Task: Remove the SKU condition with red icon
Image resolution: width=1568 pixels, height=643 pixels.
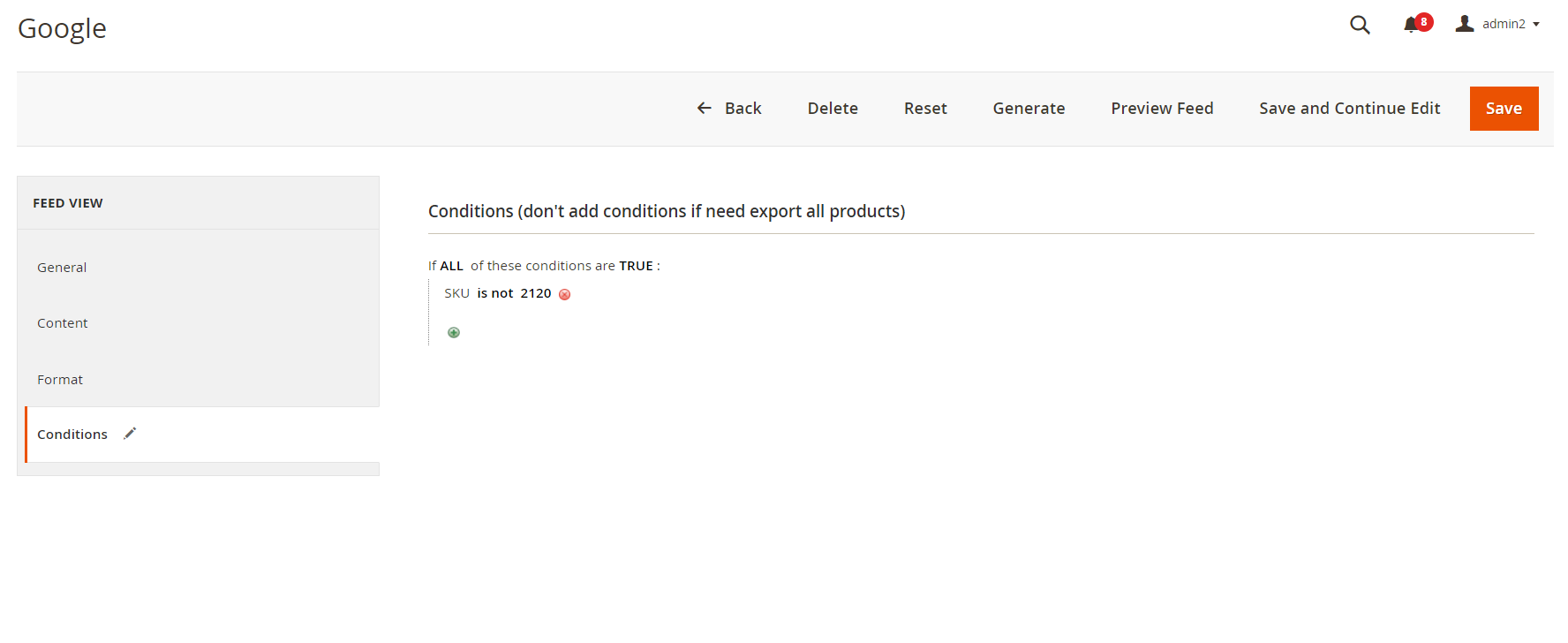Action: tap(565, 294)
